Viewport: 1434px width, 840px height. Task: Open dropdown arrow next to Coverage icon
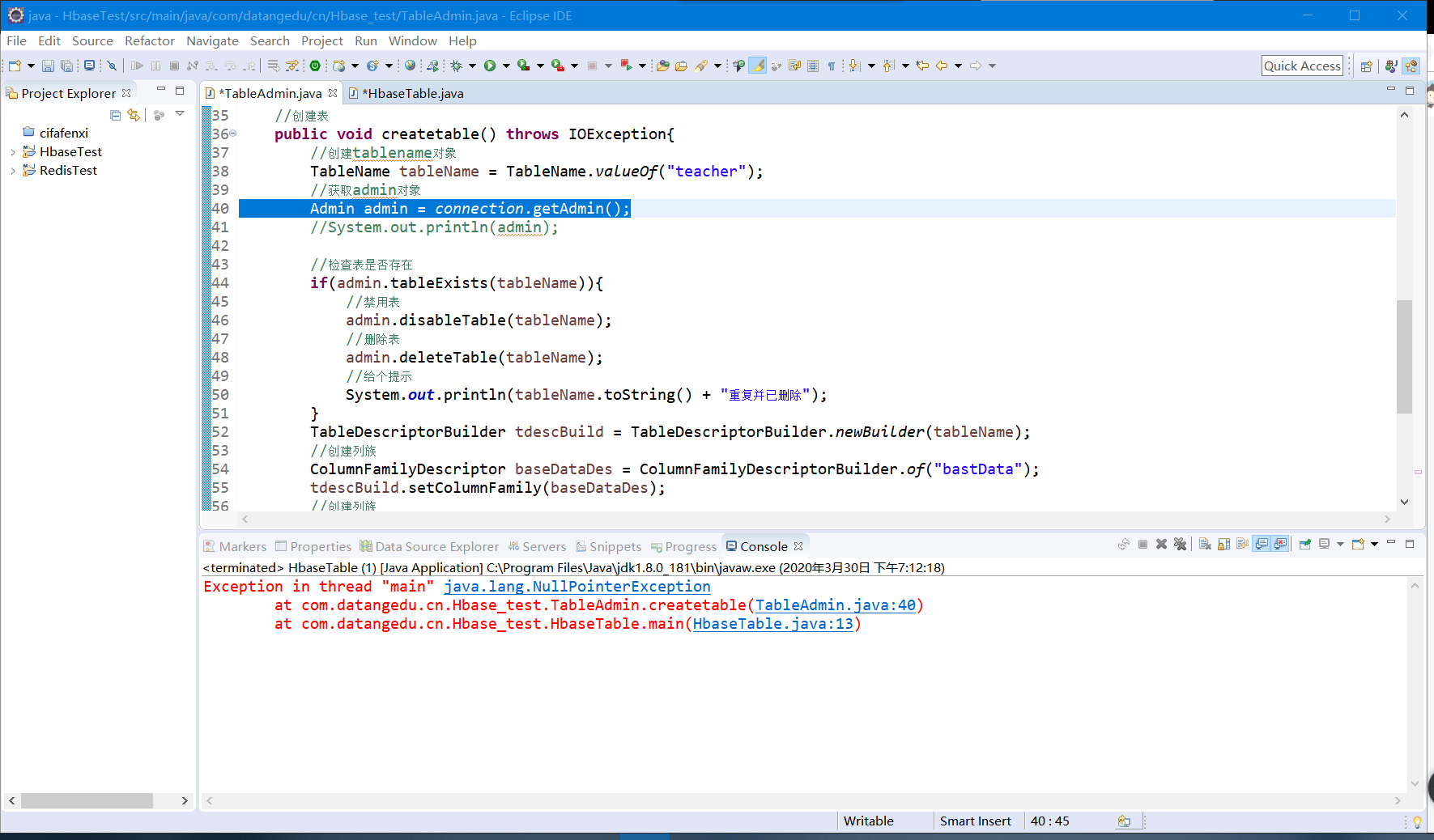click(x=540, y=66)
